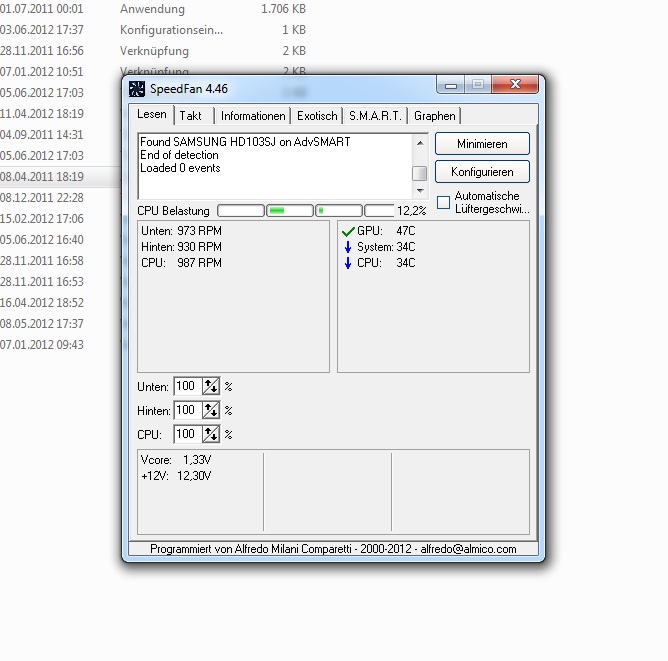Select the 15.02.2012 17:06 row in Explorer
Screen dimensions: 668x661
coord(60,218)
